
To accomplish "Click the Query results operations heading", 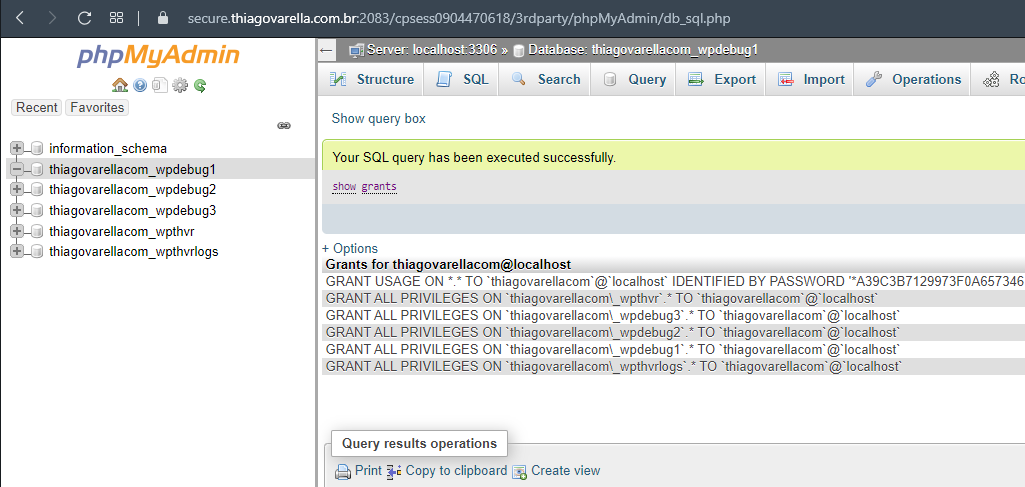I will 419,444.
